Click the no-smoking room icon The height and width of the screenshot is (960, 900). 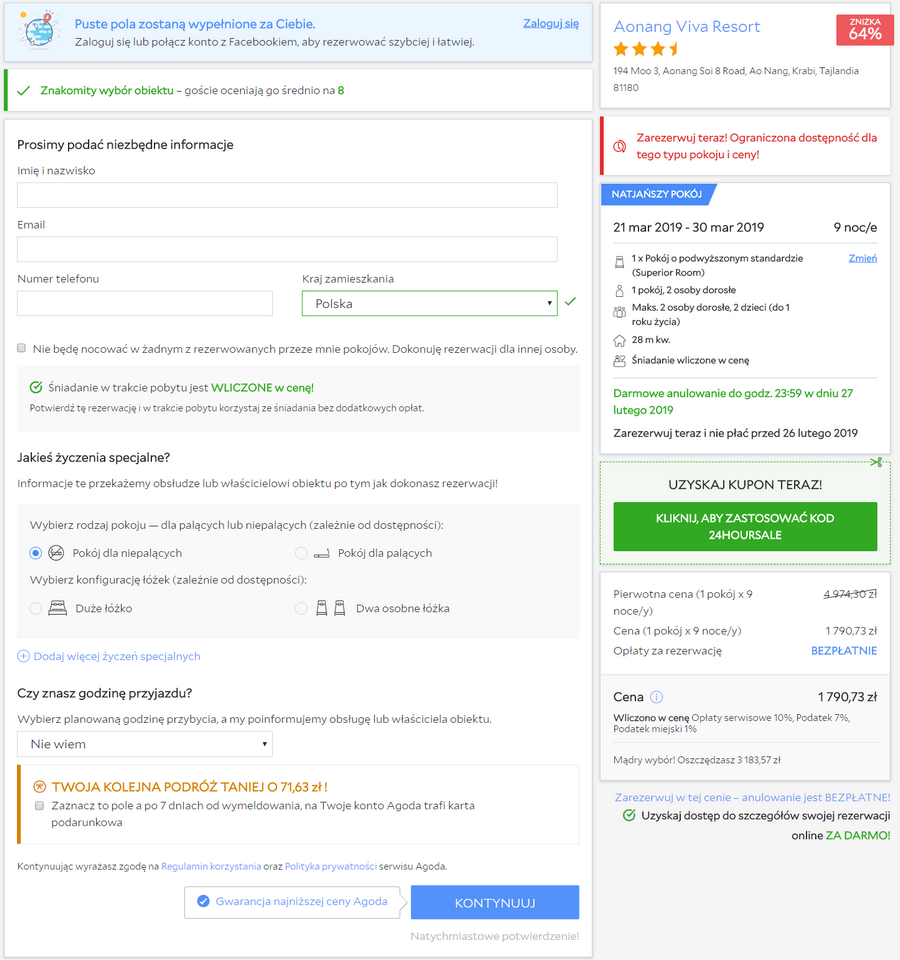click(x=56, y=553)
